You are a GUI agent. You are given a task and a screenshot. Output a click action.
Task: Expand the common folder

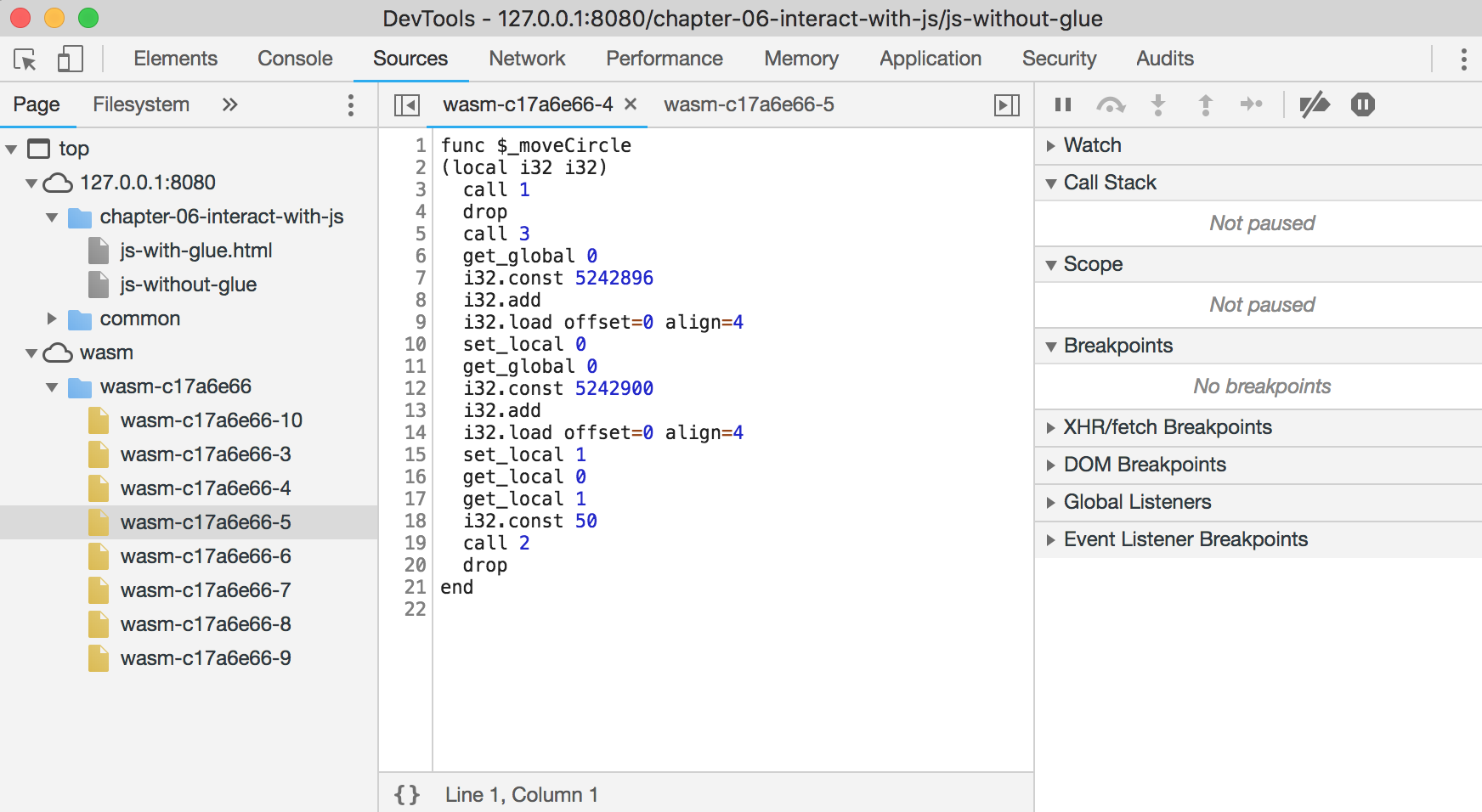(x=52, y=319)
